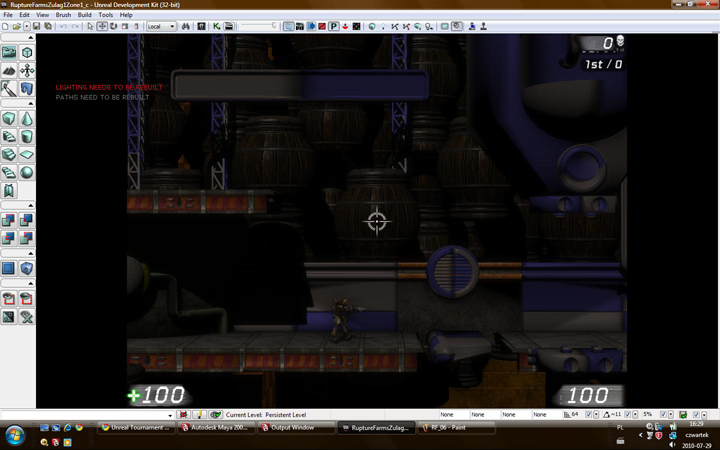Switch to Autodesk Maya taskbar button
The height and width of the screenshot is (450, 720).
tap(217, 428)
